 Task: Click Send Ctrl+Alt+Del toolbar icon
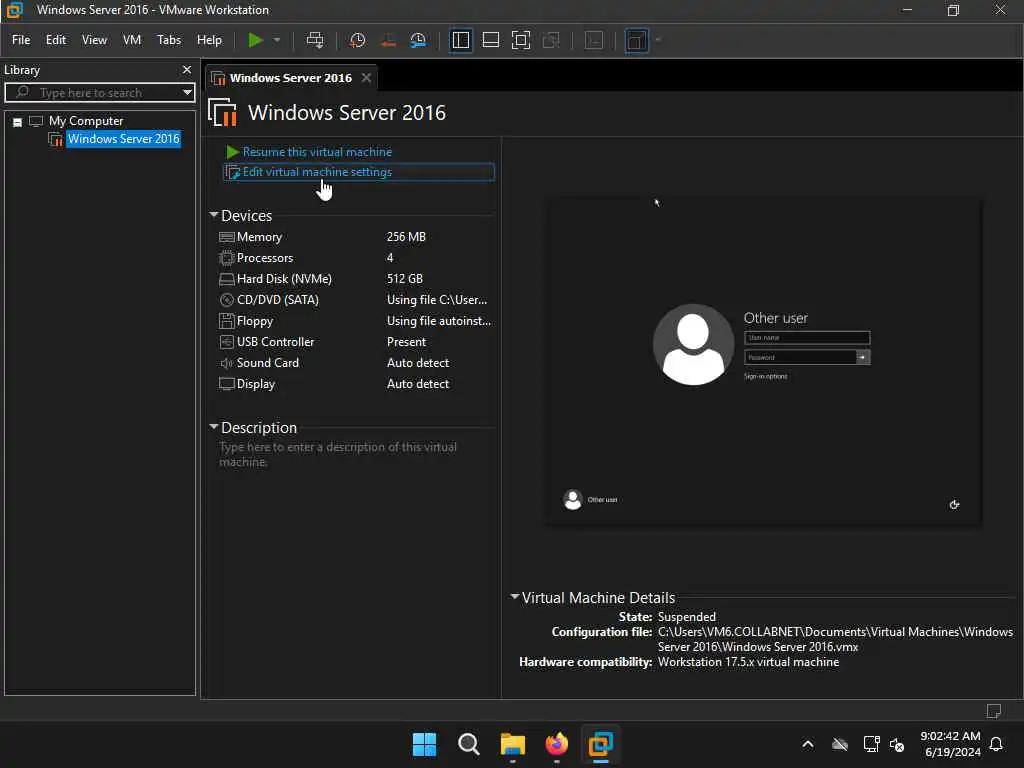pos(315,40)
